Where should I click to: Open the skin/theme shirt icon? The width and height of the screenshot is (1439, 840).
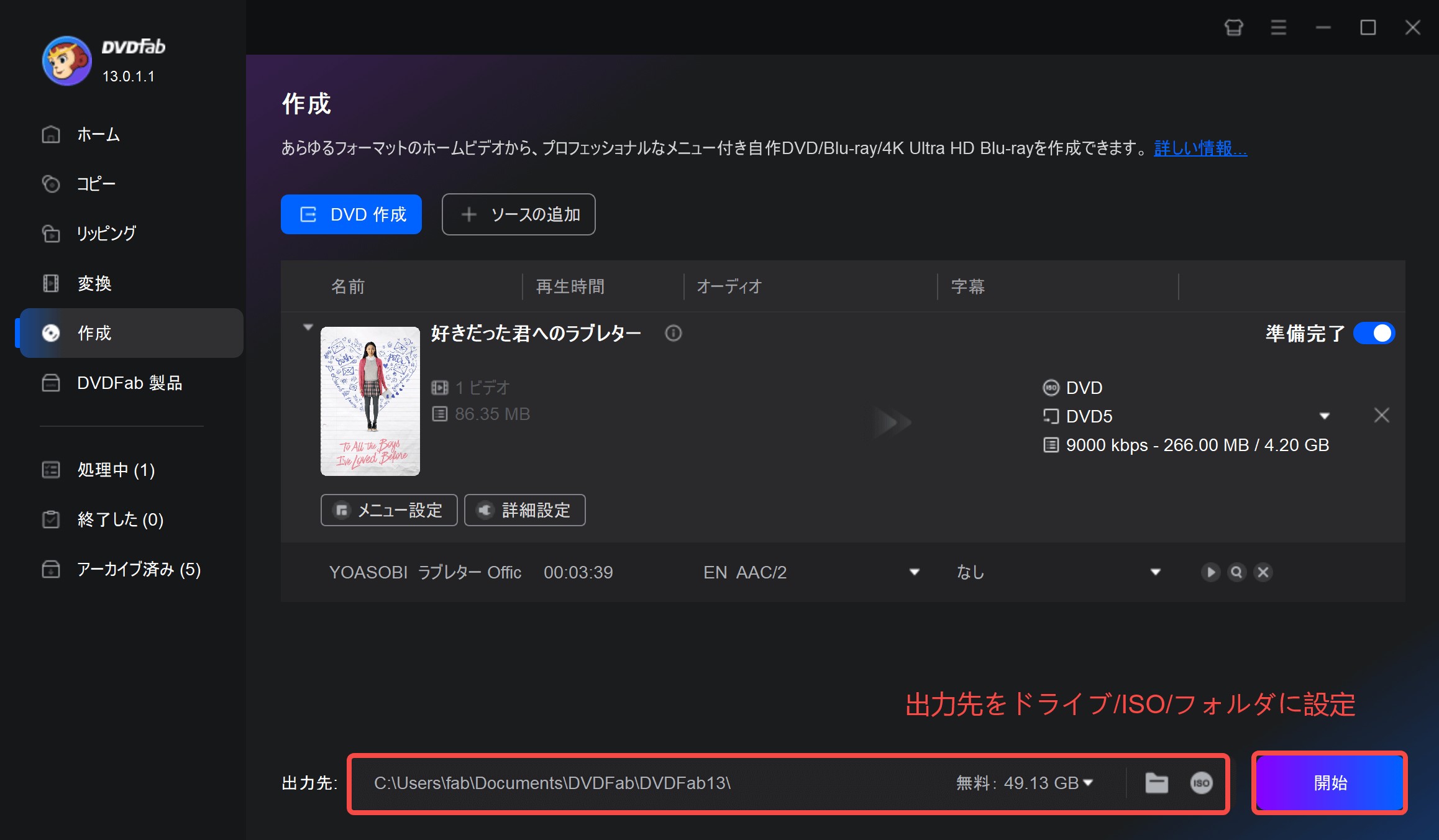click(x=1233, y=27)
